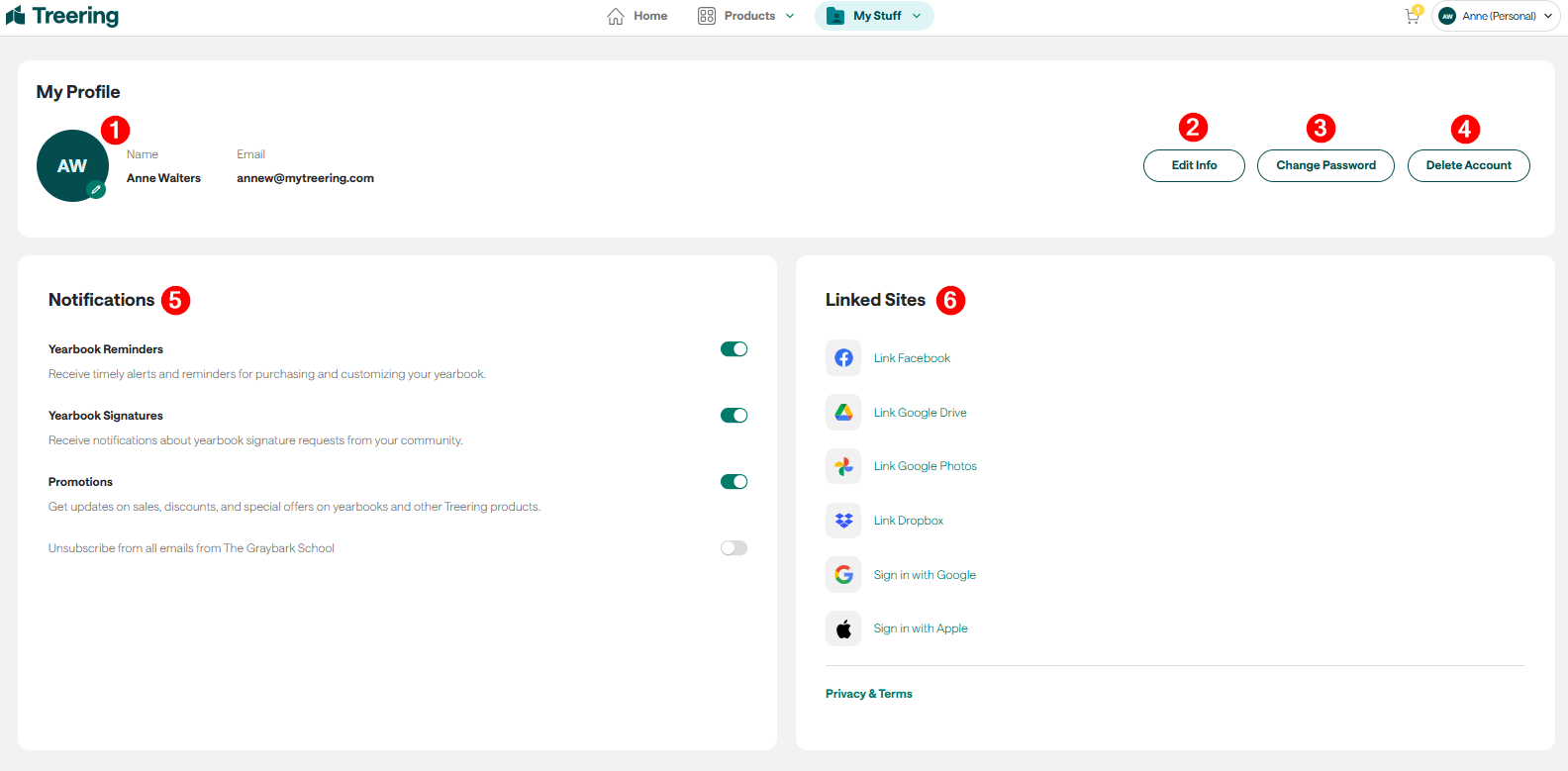
Task: Toggle unsubscribe from Graybark School emails
Action: pyautogui.click(x=734, y=548)
